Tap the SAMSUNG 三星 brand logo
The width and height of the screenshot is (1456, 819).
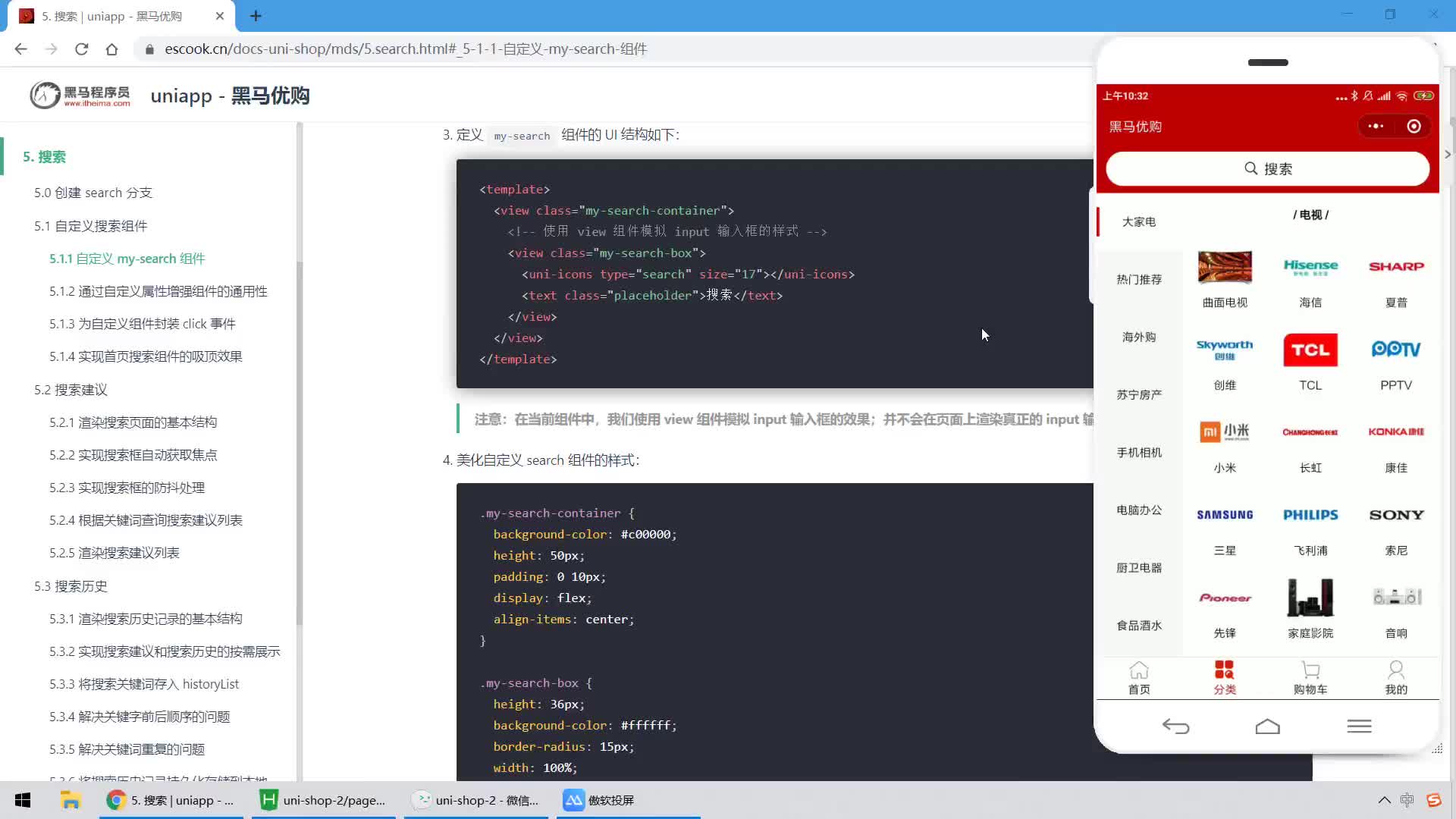pyautogui.click(x=1225, y=515)
